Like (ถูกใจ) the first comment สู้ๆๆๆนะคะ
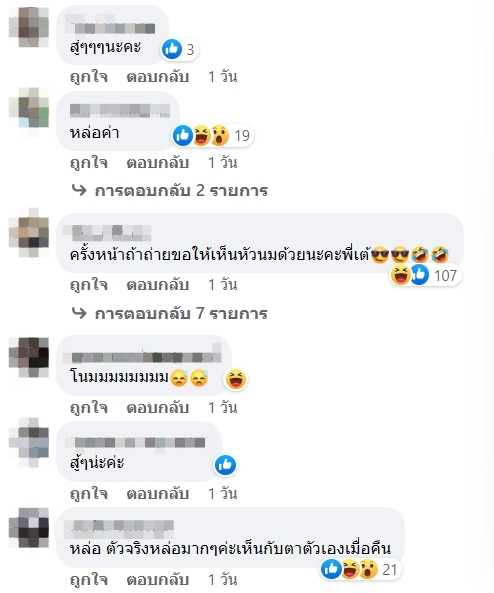 click(89, 77)
